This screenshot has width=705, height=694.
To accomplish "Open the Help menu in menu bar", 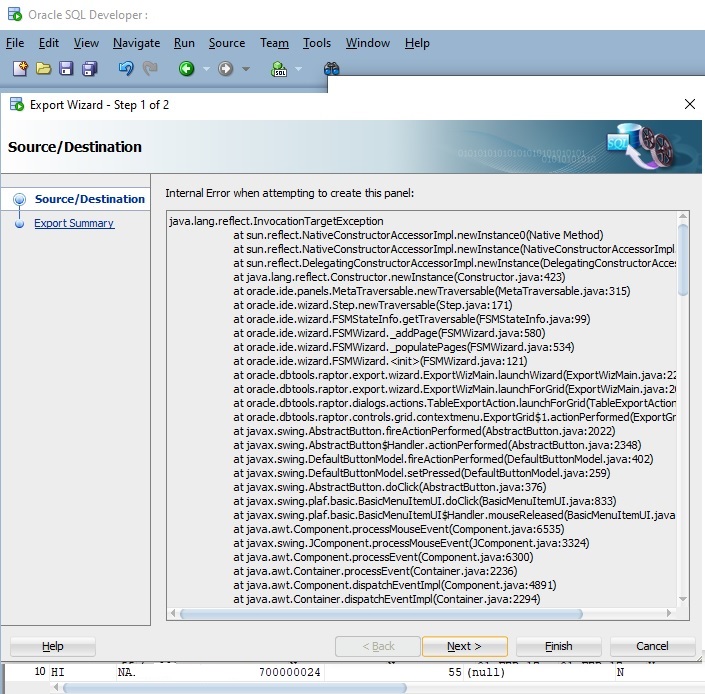I will pos(417,43).
